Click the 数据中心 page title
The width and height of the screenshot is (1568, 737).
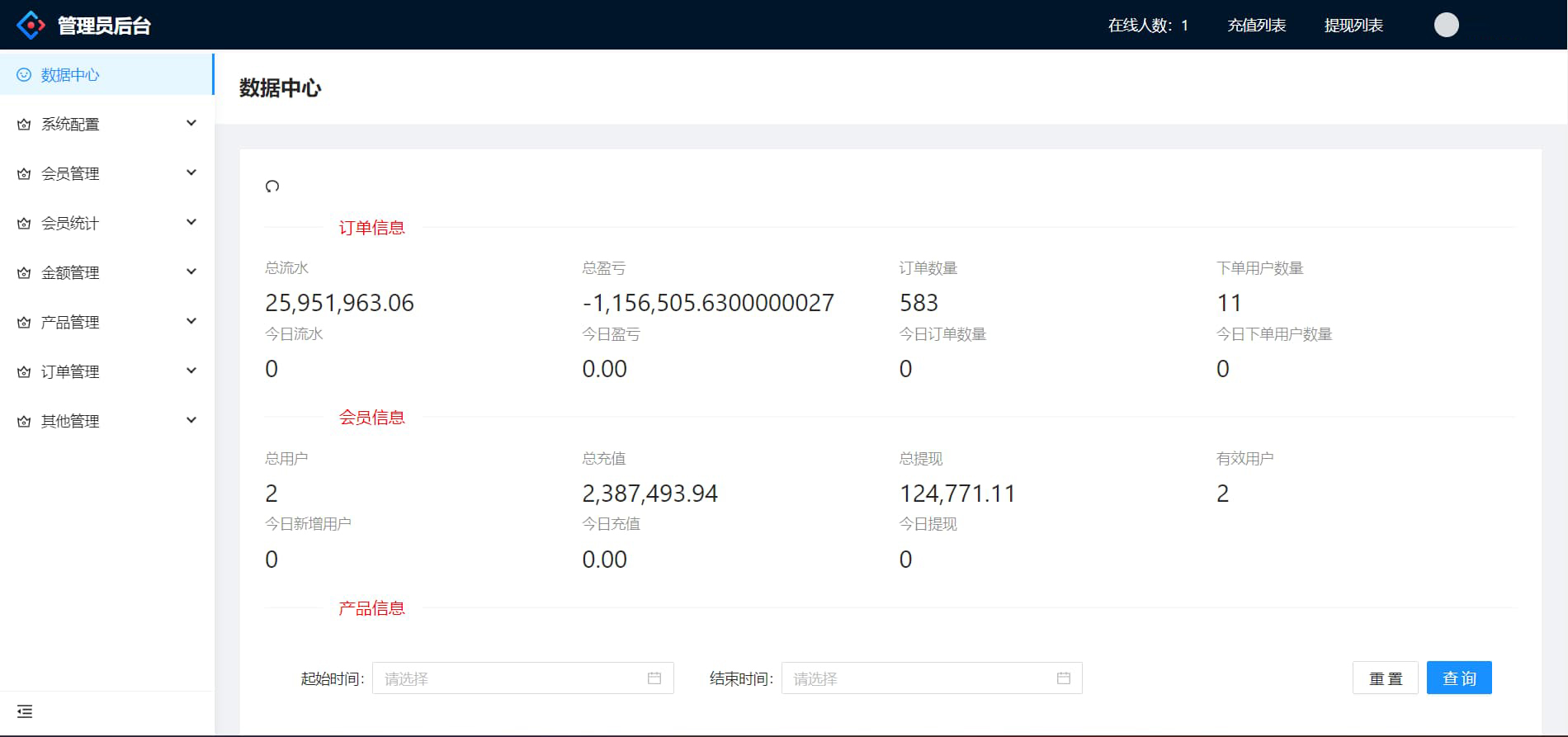280,87
